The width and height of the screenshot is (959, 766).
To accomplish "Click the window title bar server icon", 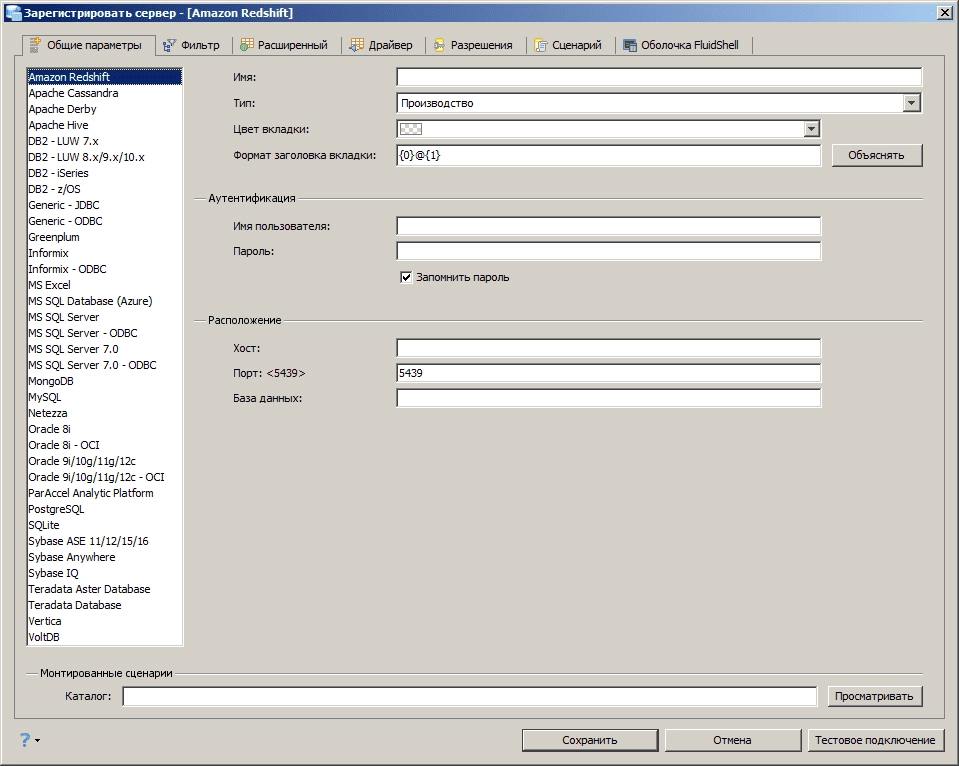I will pyautogui.click(x=13, y=12).
